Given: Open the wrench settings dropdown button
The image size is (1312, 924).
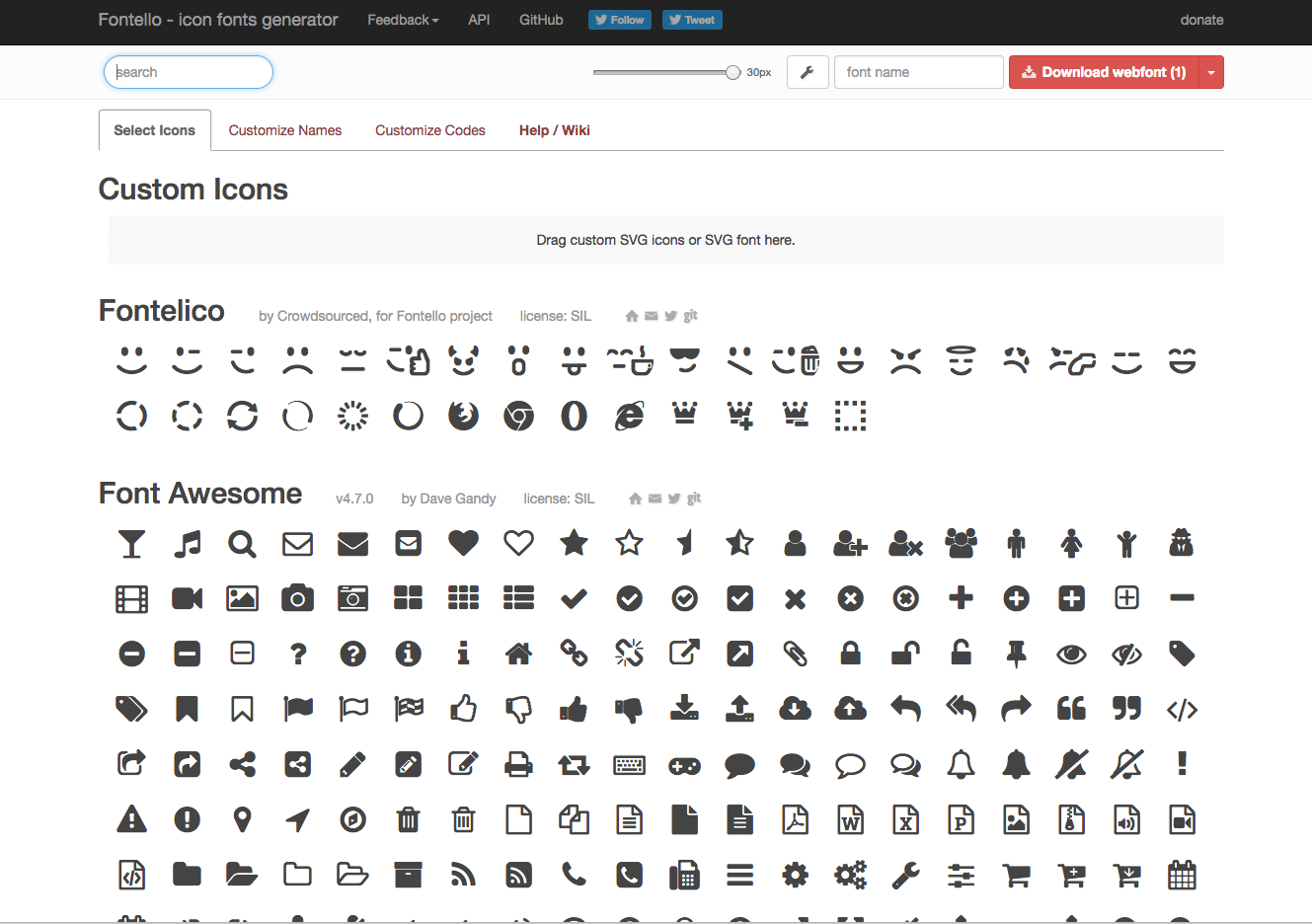Looking at the screenshot, I should tap(807, 72).
